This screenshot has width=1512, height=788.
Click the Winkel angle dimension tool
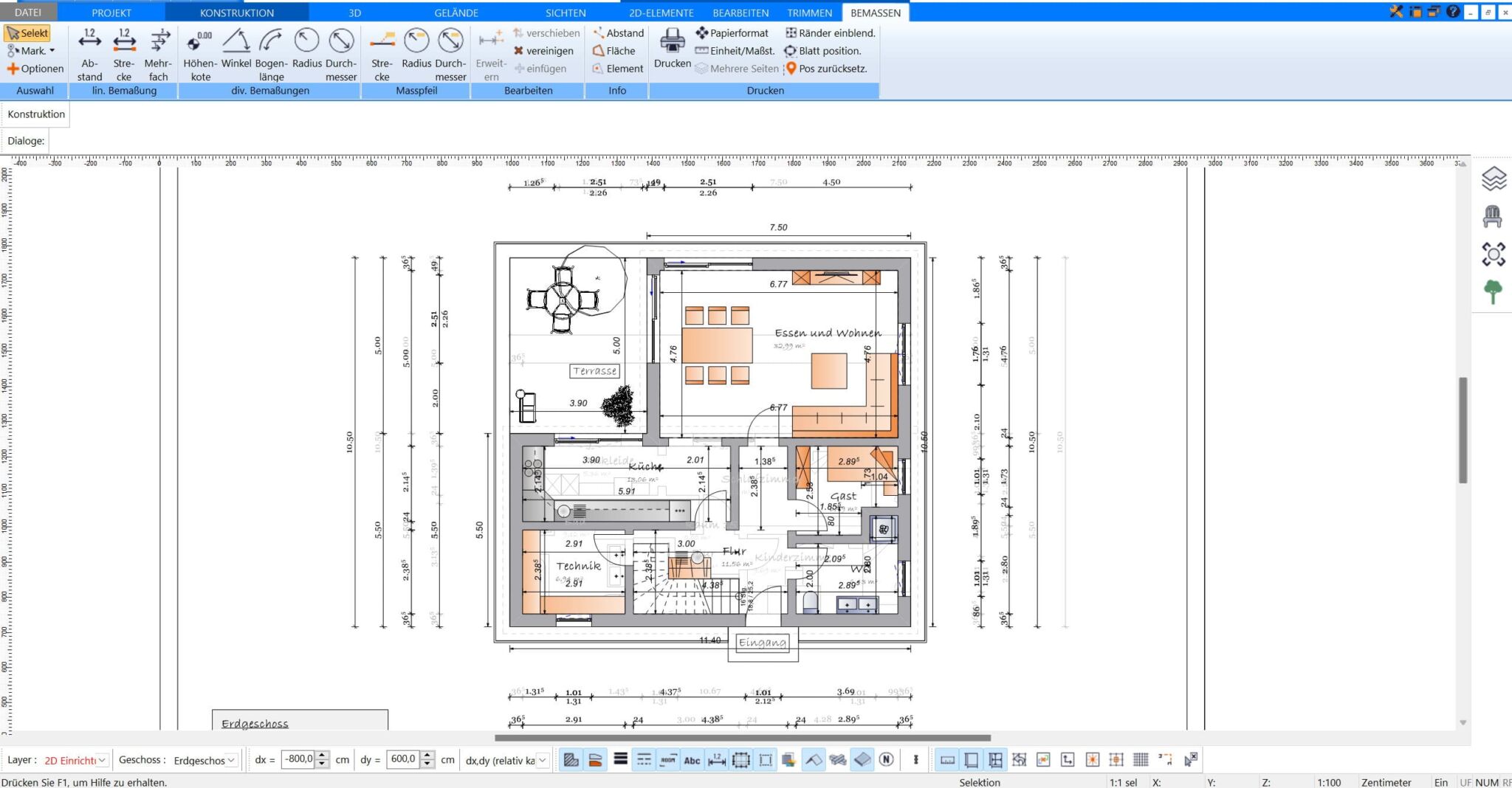(x=236, y=50)
